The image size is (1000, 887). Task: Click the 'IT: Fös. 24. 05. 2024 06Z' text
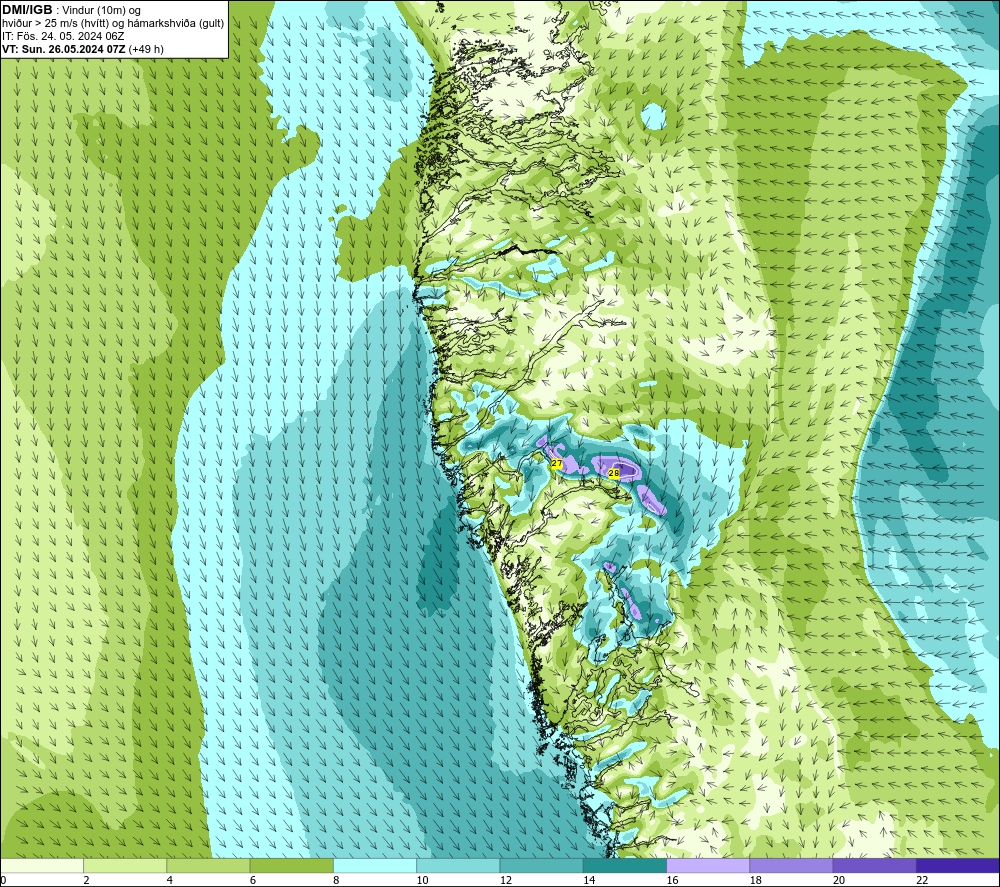(x=63, y=36)
